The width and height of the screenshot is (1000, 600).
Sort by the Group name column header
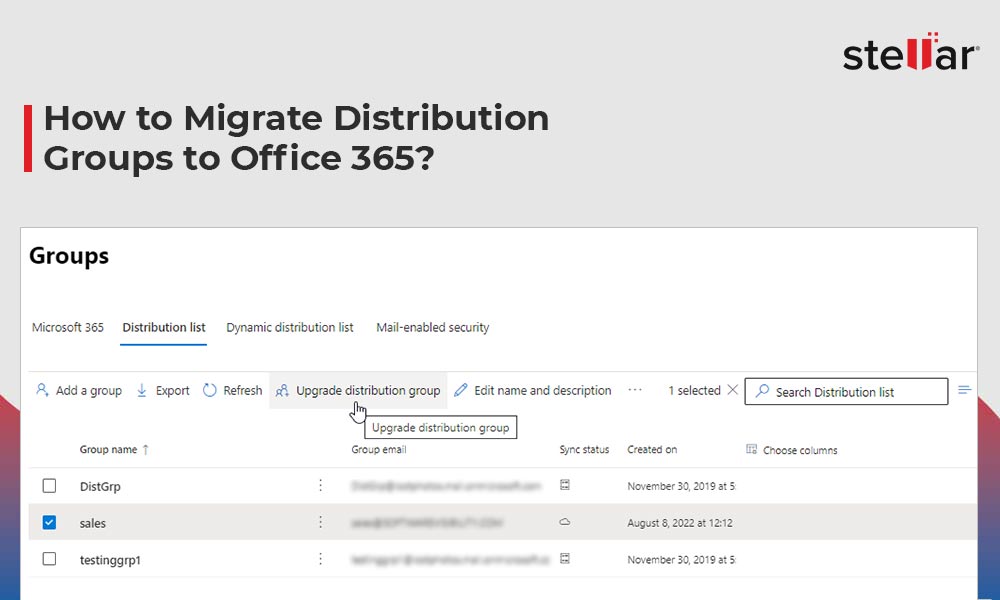(x=108, y=450)
